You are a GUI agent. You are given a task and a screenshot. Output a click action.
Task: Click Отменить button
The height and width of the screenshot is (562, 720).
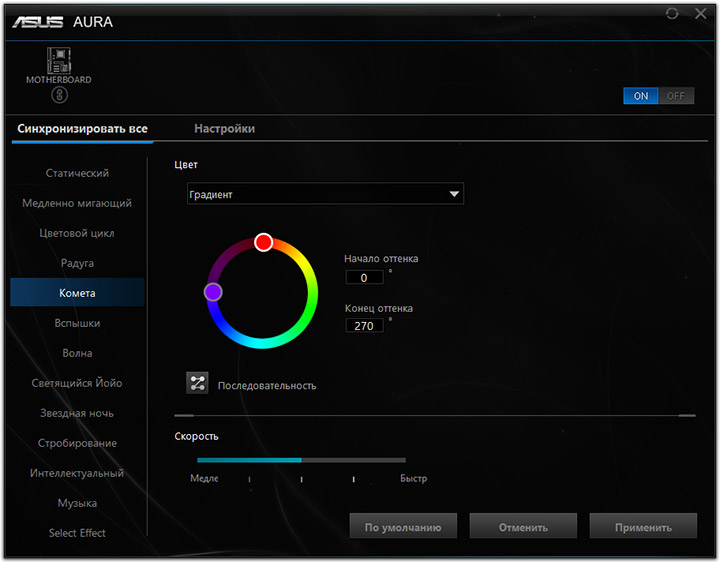[x=523, y=526]
